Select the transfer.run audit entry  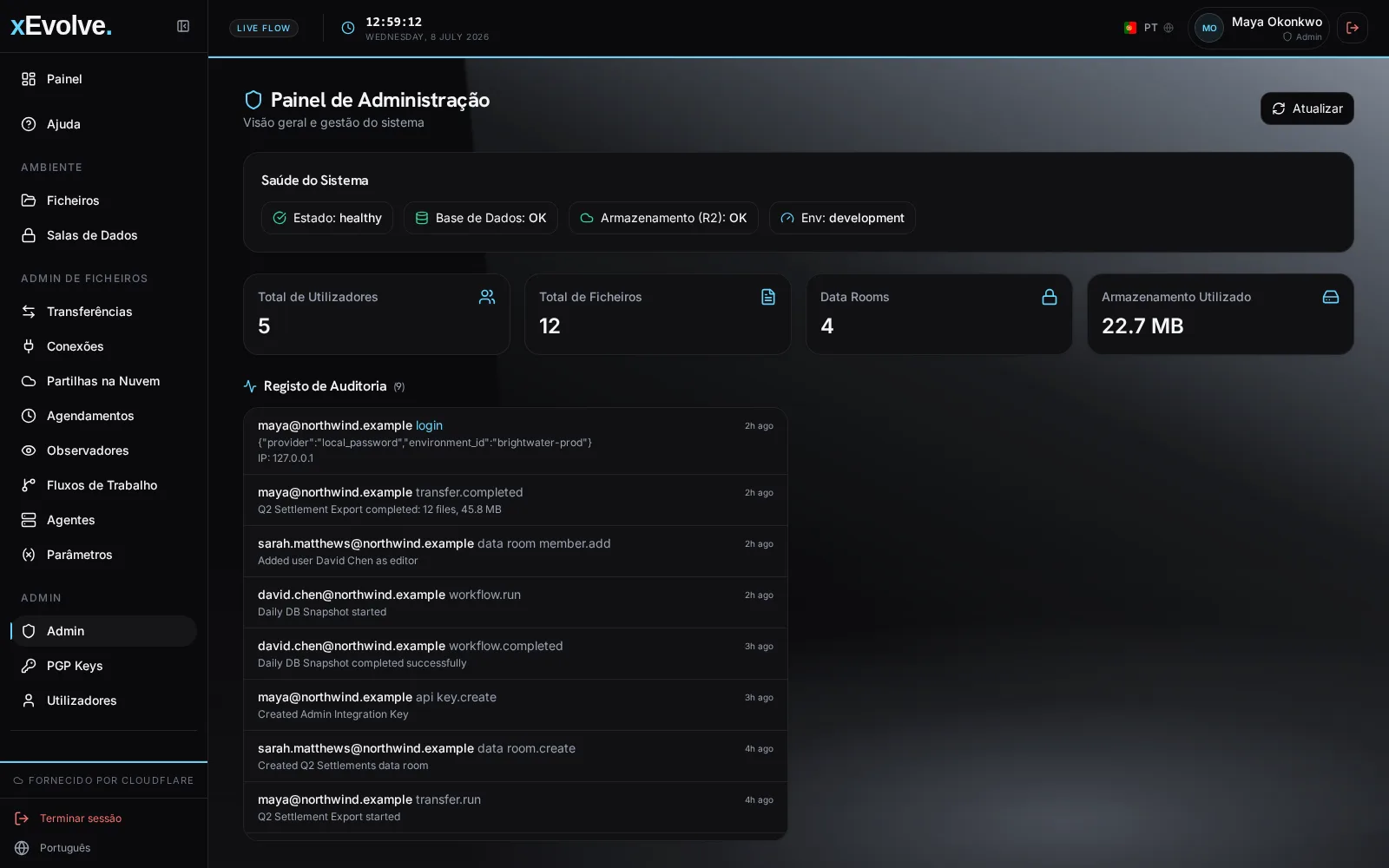tap(516, 807)
